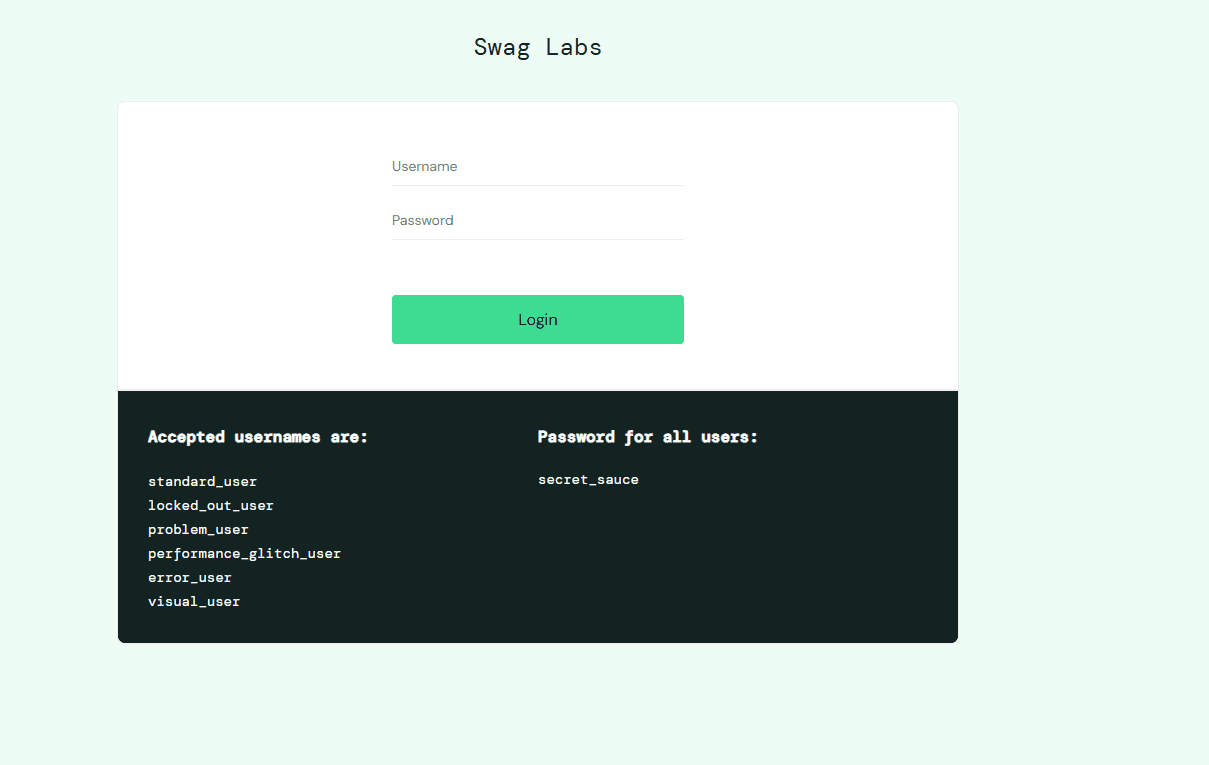Select the problem_user username text
This screenshot has height=765, width=1209.
198,529
